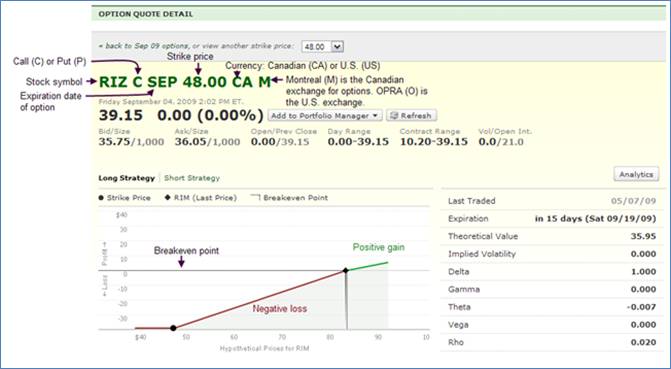Open the strike price 48.00 dropdown

323,46
